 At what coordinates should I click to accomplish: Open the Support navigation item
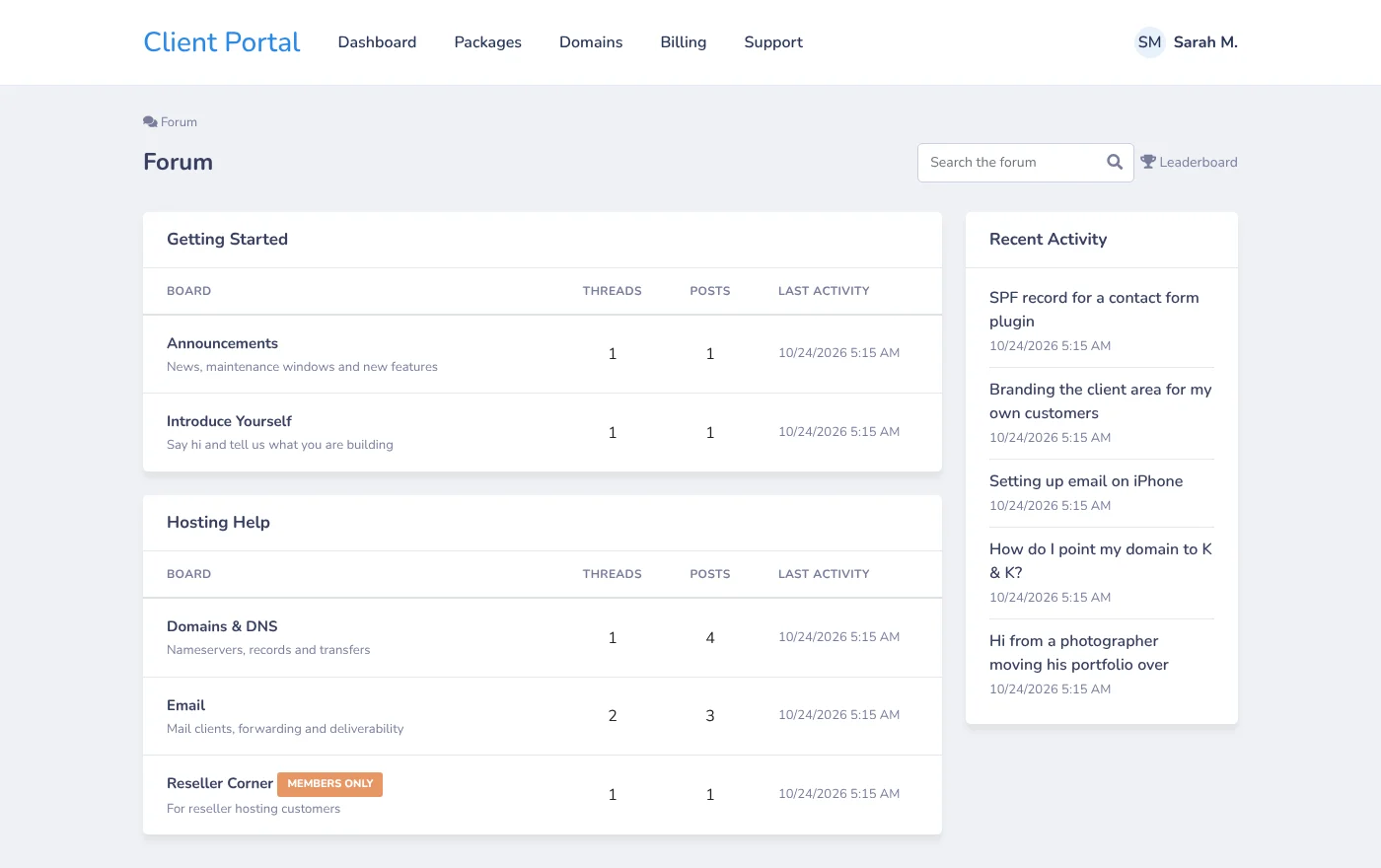[x=773, y=42]
